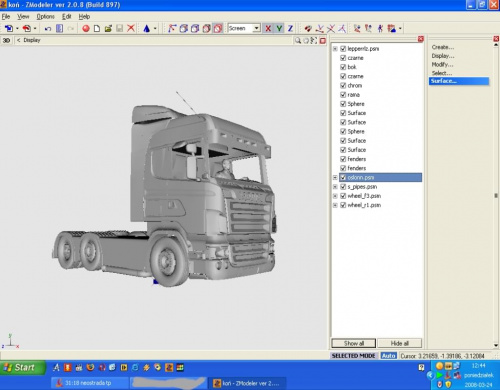The height and width of the screenshot is (390, 500).
Task: Toggle Auto in status bar
Action: pyautogui.click(x=388, y=356)
